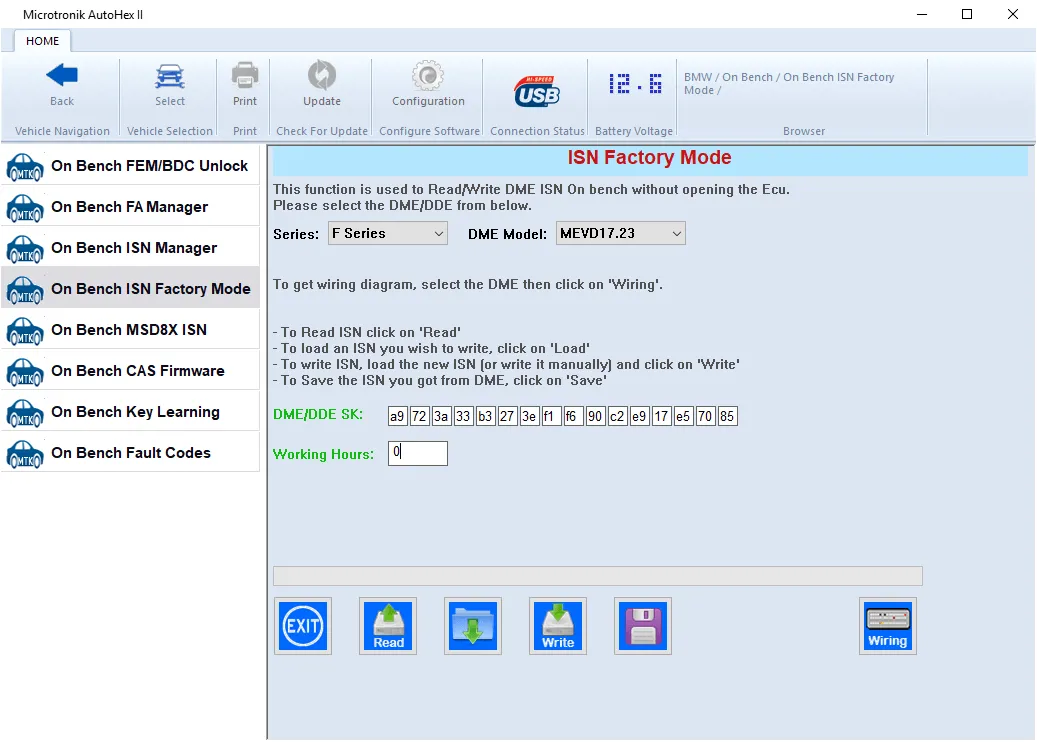
Task: Click the SK byte field b3
Action: click(x=485, y=416)
